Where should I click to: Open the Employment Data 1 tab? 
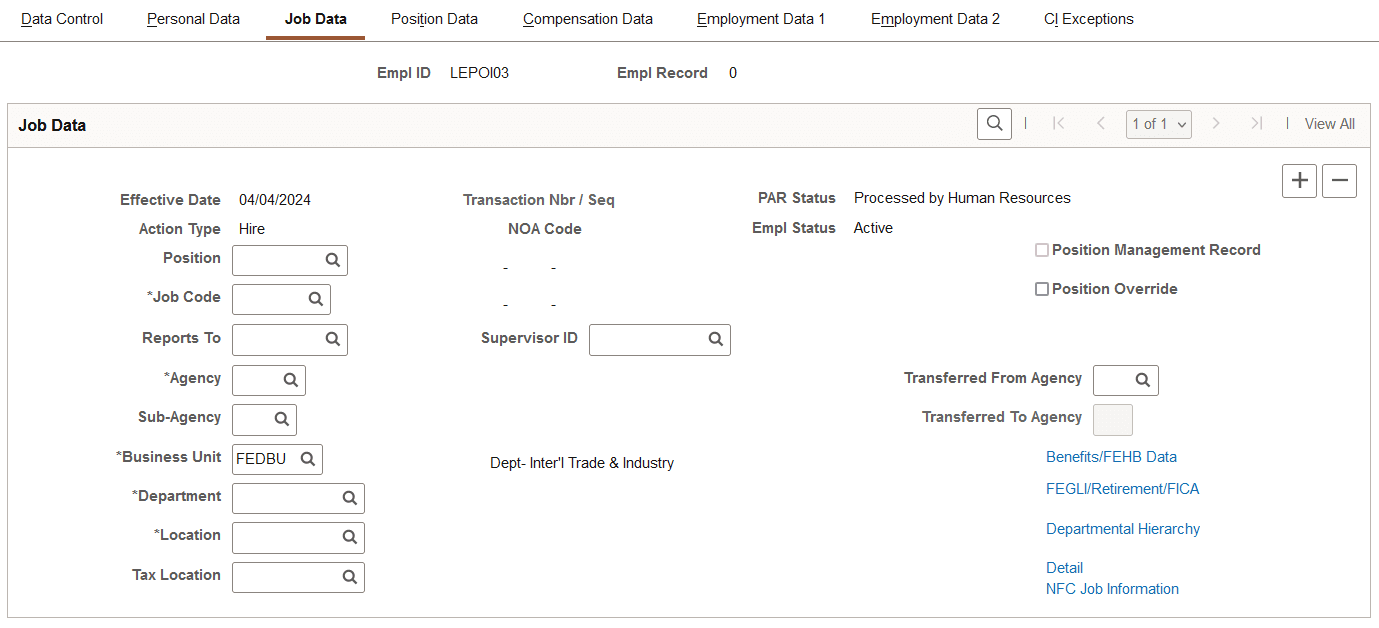(760, 19)
